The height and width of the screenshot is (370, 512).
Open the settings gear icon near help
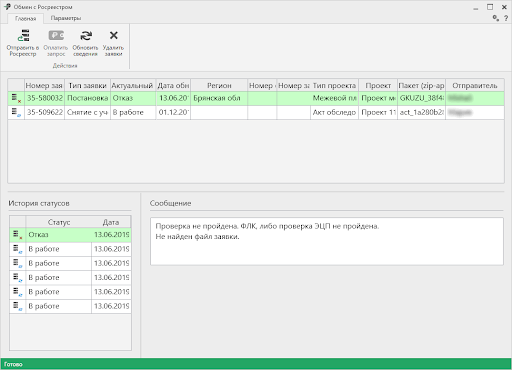click(x=496, y=18)
